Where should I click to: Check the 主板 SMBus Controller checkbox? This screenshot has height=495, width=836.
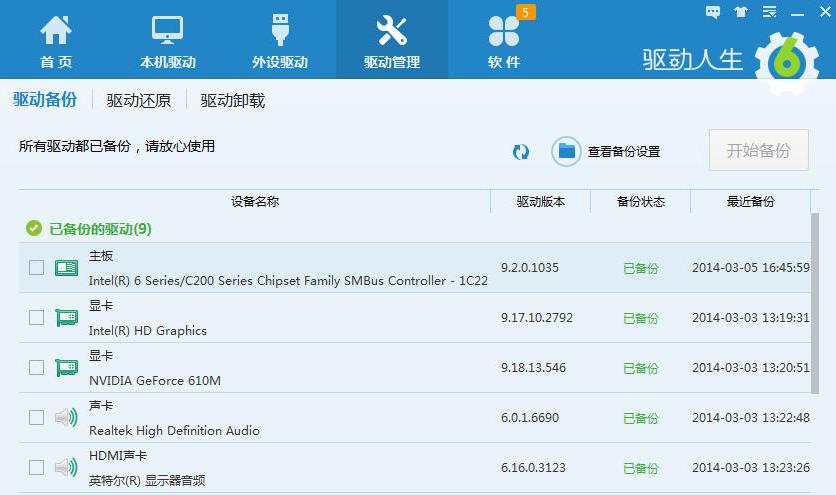36,268
